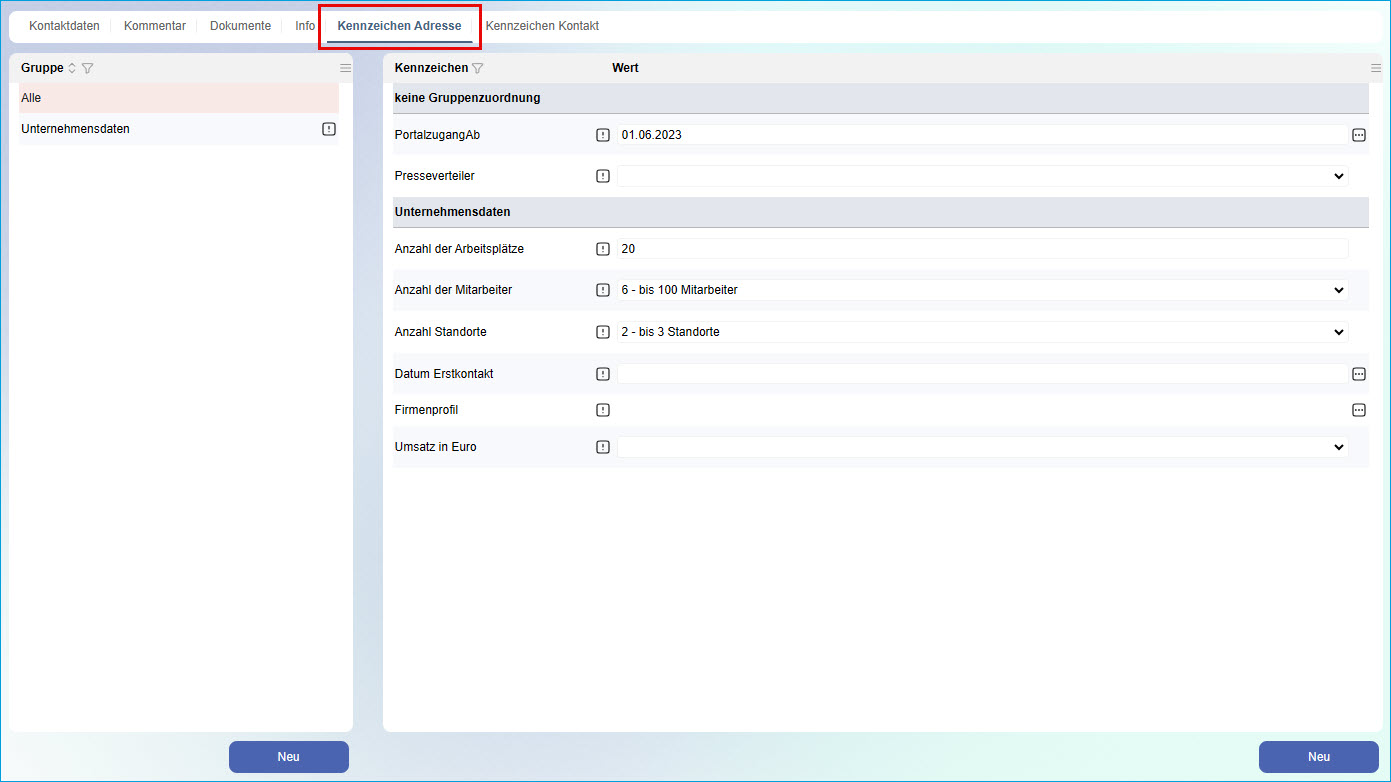
Task: Open the Kennzeichen panel hamburger menu
Action: (1375, 68)
